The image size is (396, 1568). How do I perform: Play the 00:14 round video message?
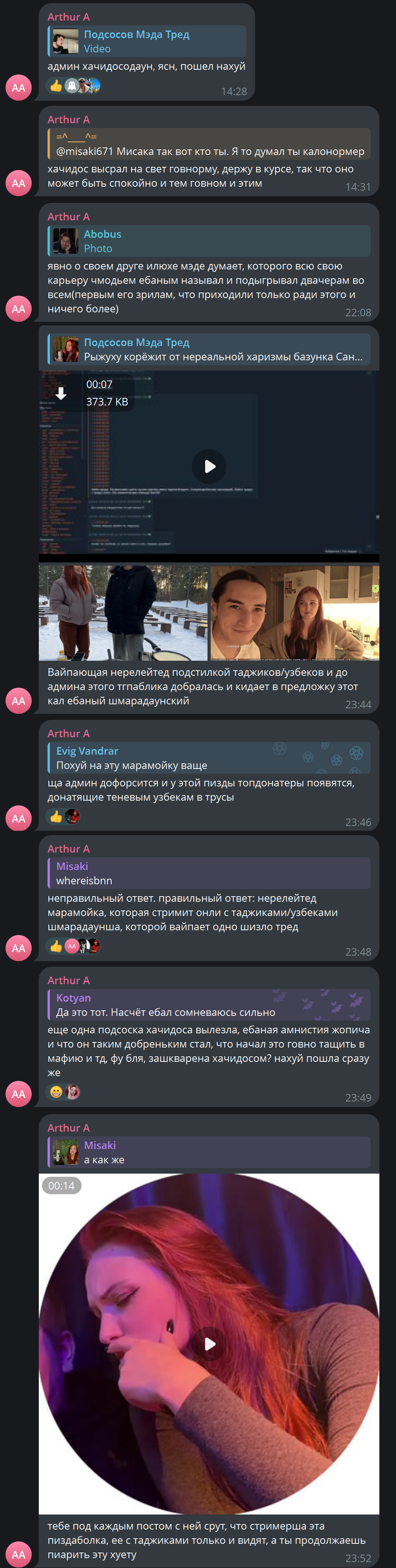point(209,1343)
